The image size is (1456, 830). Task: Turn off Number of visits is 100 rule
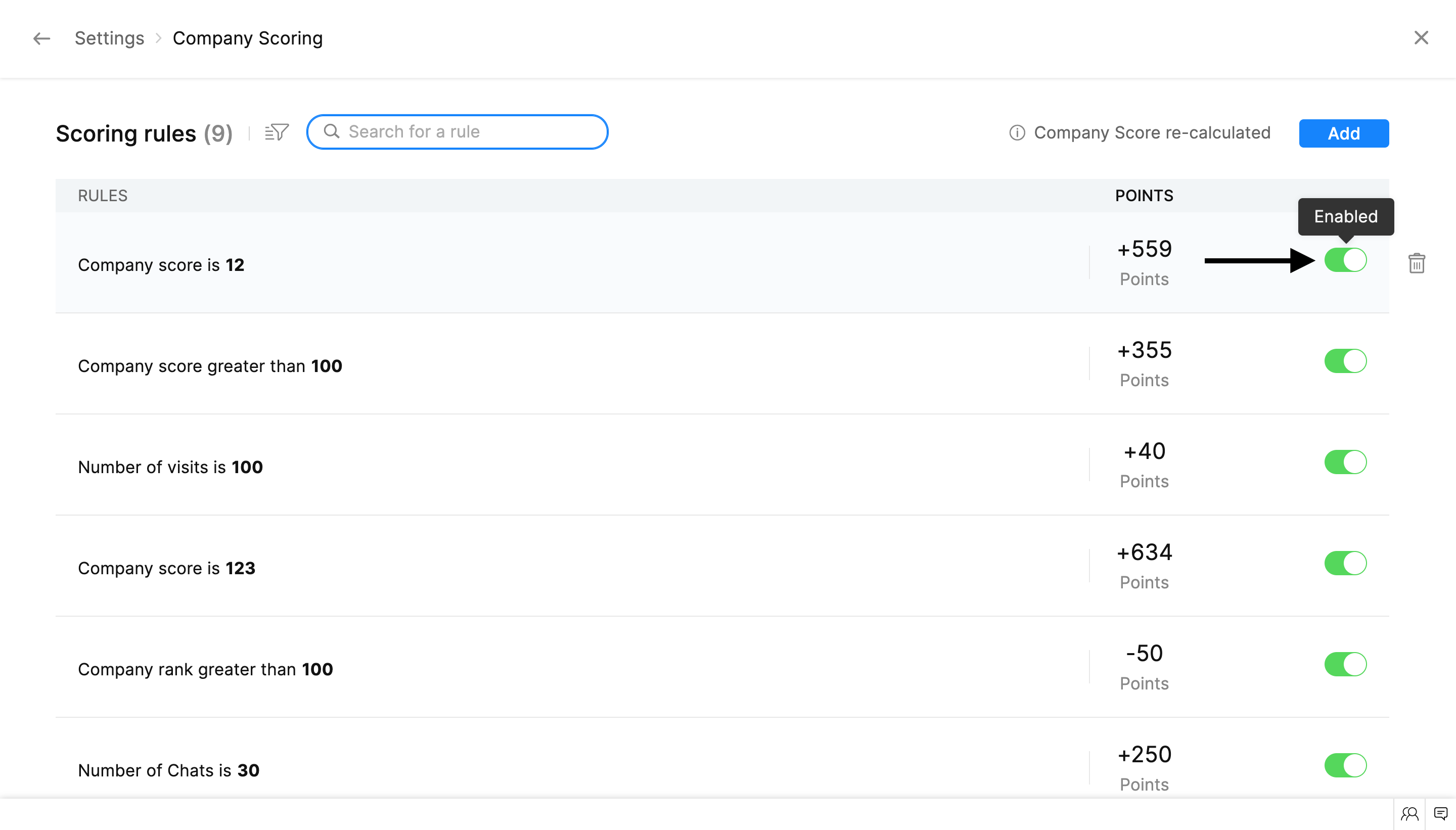pyautogui.click(x=1345, y=462)
